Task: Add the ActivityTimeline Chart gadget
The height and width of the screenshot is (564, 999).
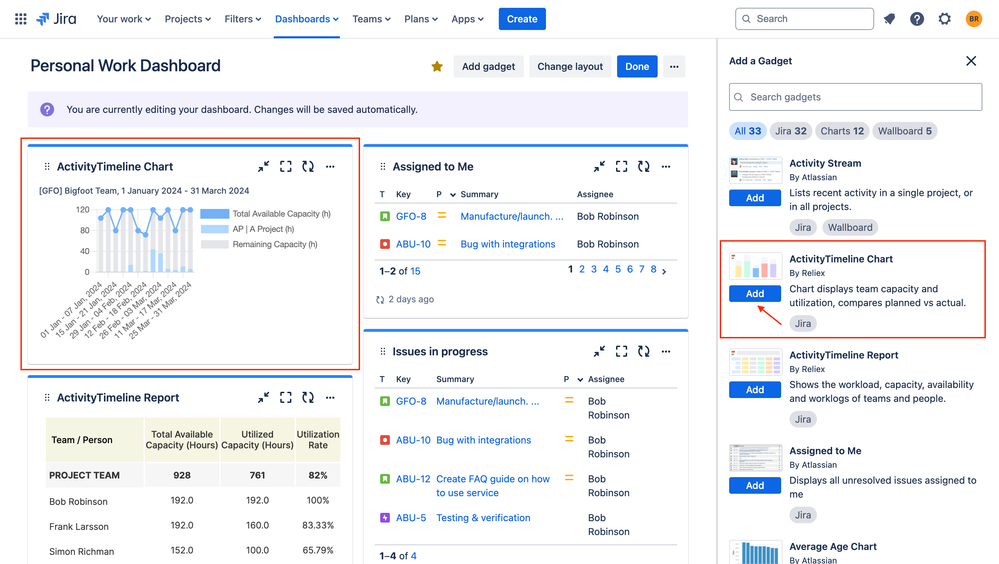Action: [755, 293]
